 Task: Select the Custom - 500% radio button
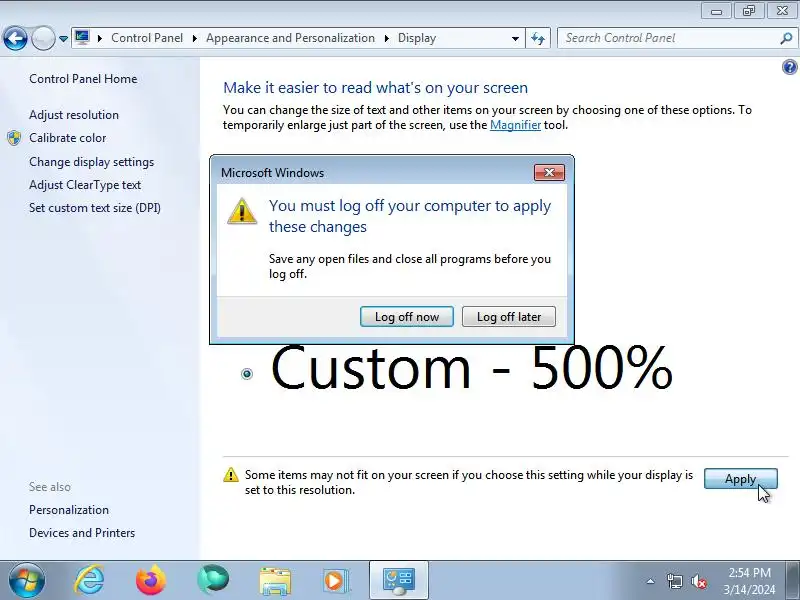coord(247,374)
